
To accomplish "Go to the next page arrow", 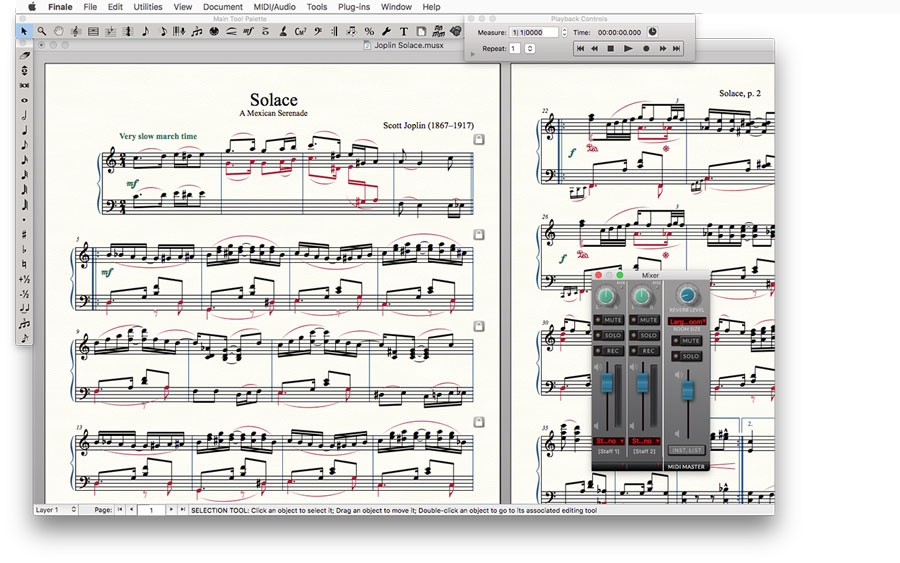I will 170,510.
